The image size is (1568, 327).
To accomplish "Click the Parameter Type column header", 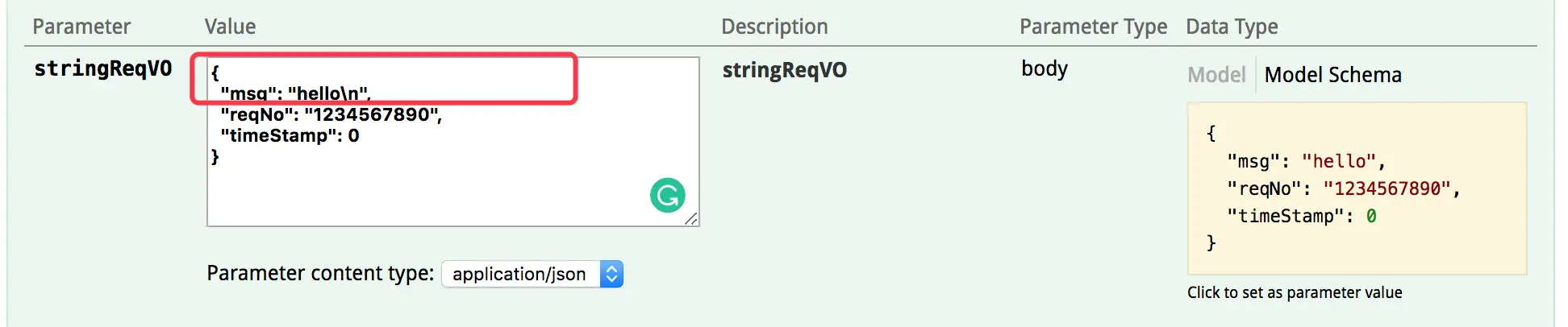I will coord(1093,27).
